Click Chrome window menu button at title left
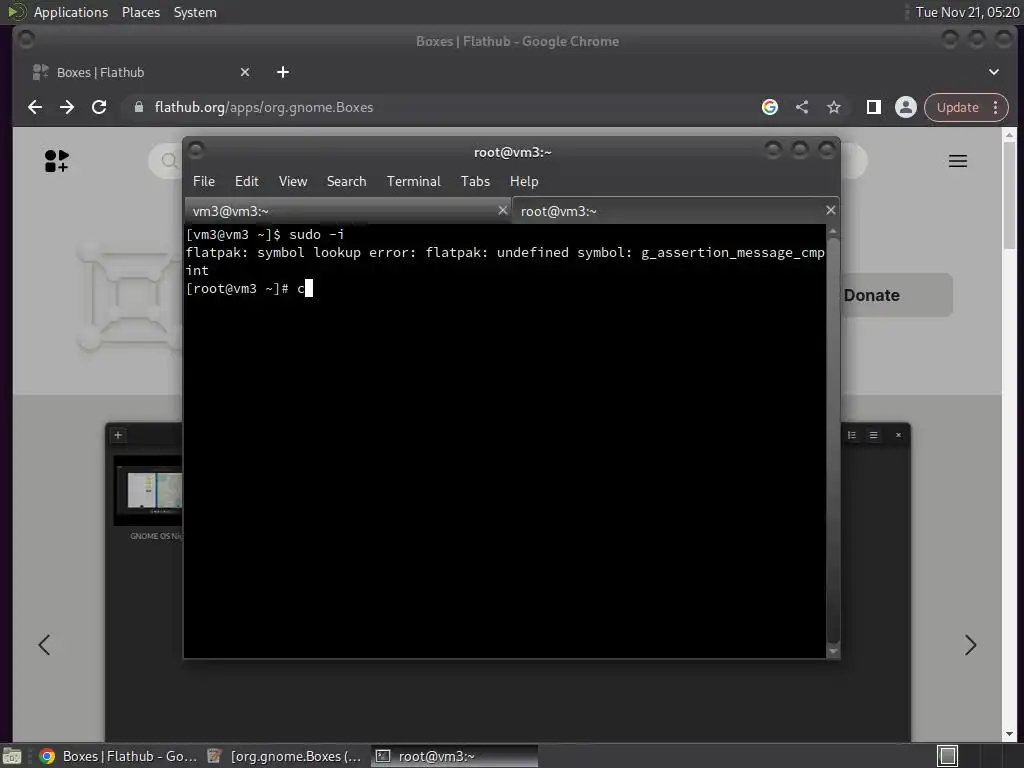The width and height of the screenshot is (1024, 768). 26,39
